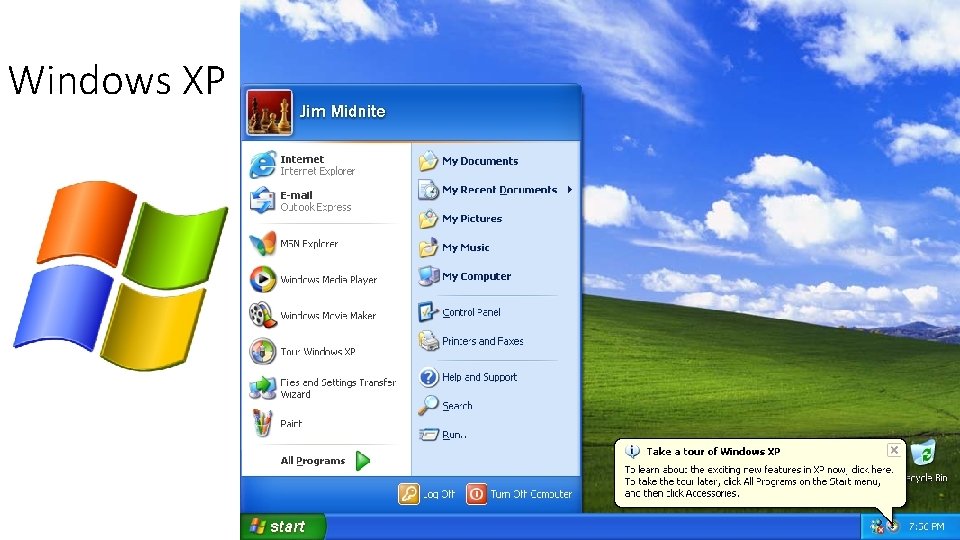Click the chess user account picture
Viewport: 960px width, 540px height.
coord(269,112)
